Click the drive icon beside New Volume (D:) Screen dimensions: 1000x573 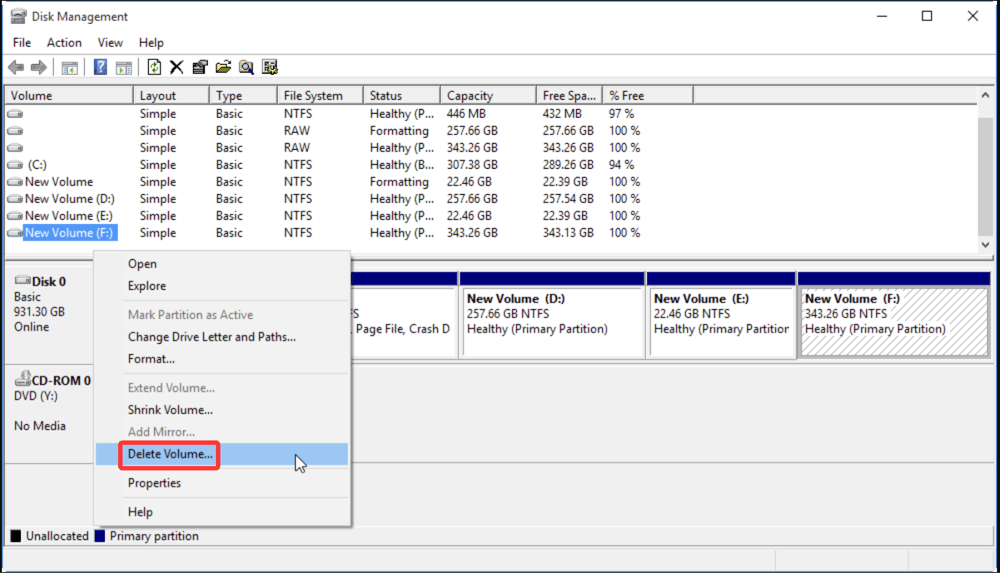(x=15, y=199)
